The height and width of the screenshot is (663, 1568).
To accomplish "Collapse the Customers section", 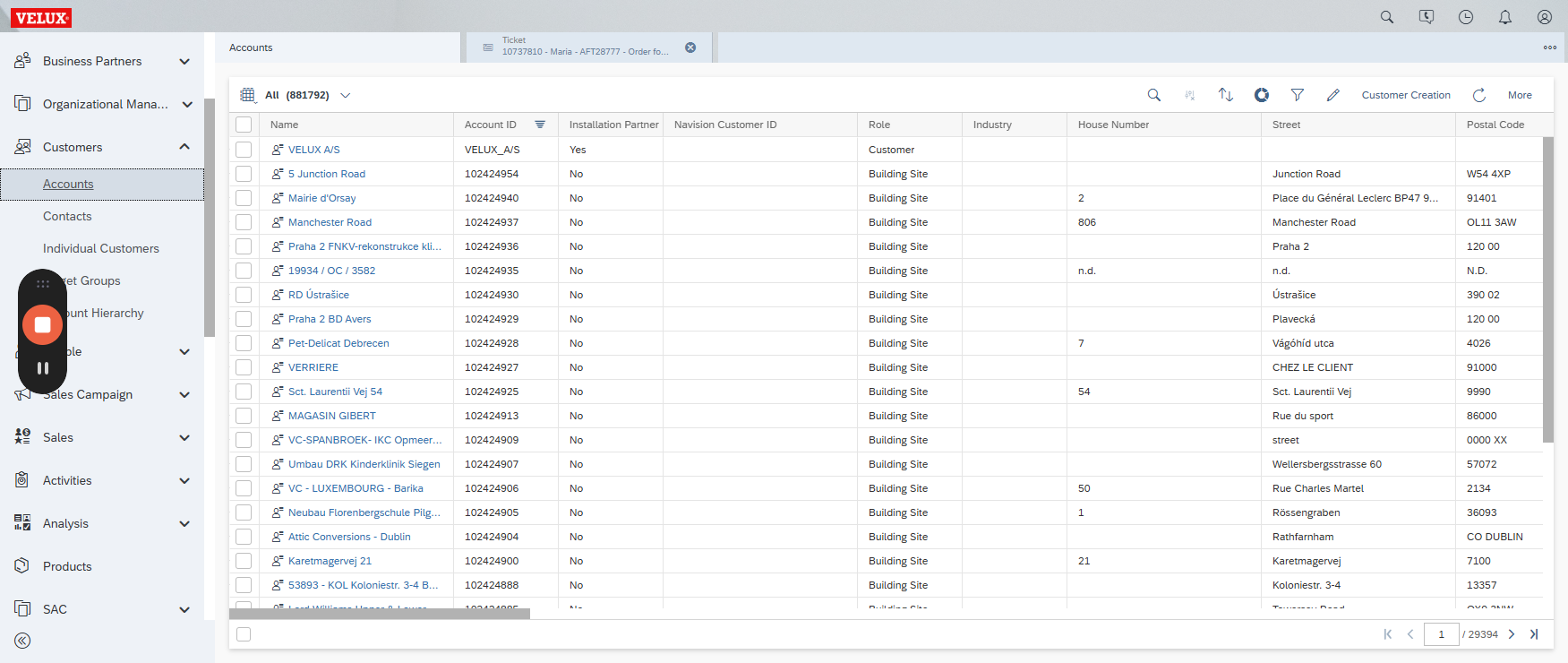I will 184,147.
